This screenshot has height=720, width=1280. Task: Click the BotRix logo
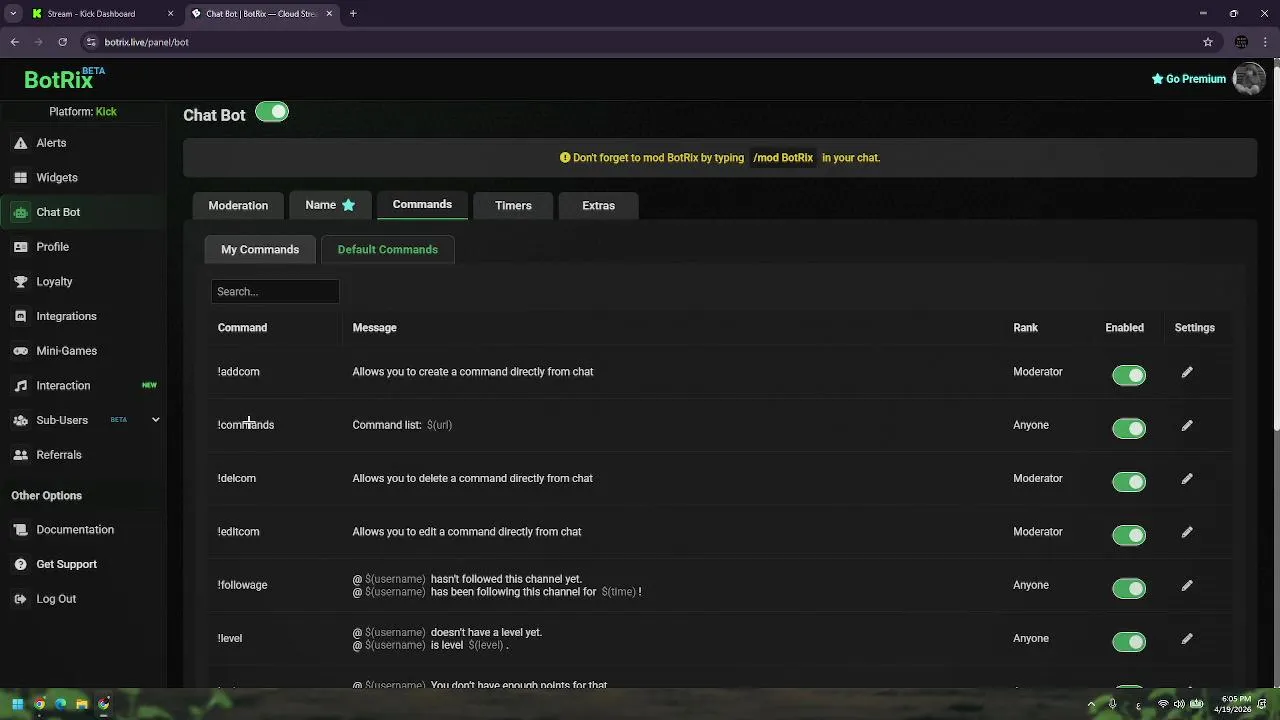pyautogui.click(x=65, y=79)
